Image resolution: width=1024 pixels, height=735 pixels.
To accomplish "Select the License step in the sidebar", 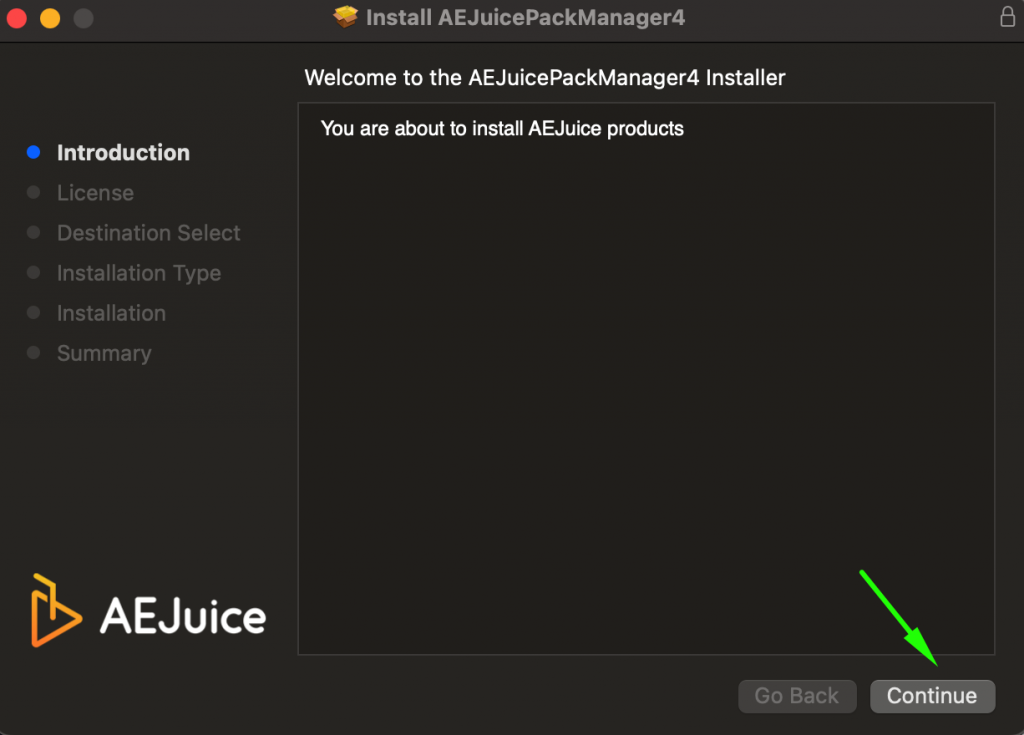I will click(95, 192).
